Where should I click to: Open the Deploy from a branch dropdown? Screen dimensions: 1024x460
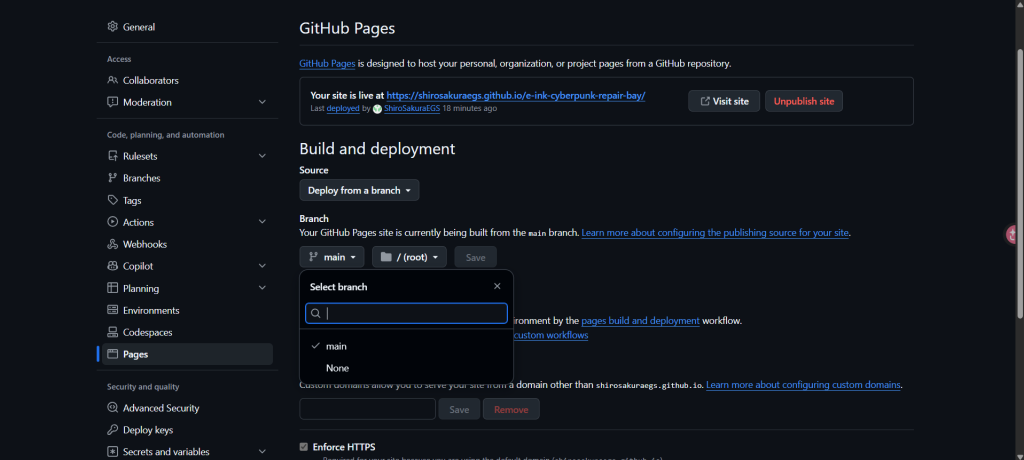(x=359, y=190)
